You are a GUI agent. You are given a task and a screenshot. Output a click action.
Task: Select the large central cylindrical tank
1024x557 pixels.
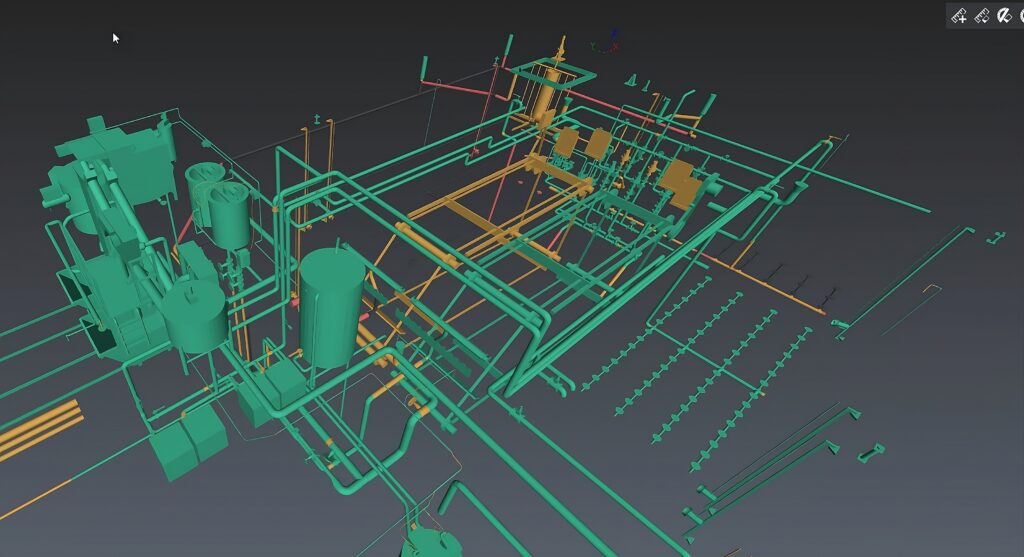[331, 305]
